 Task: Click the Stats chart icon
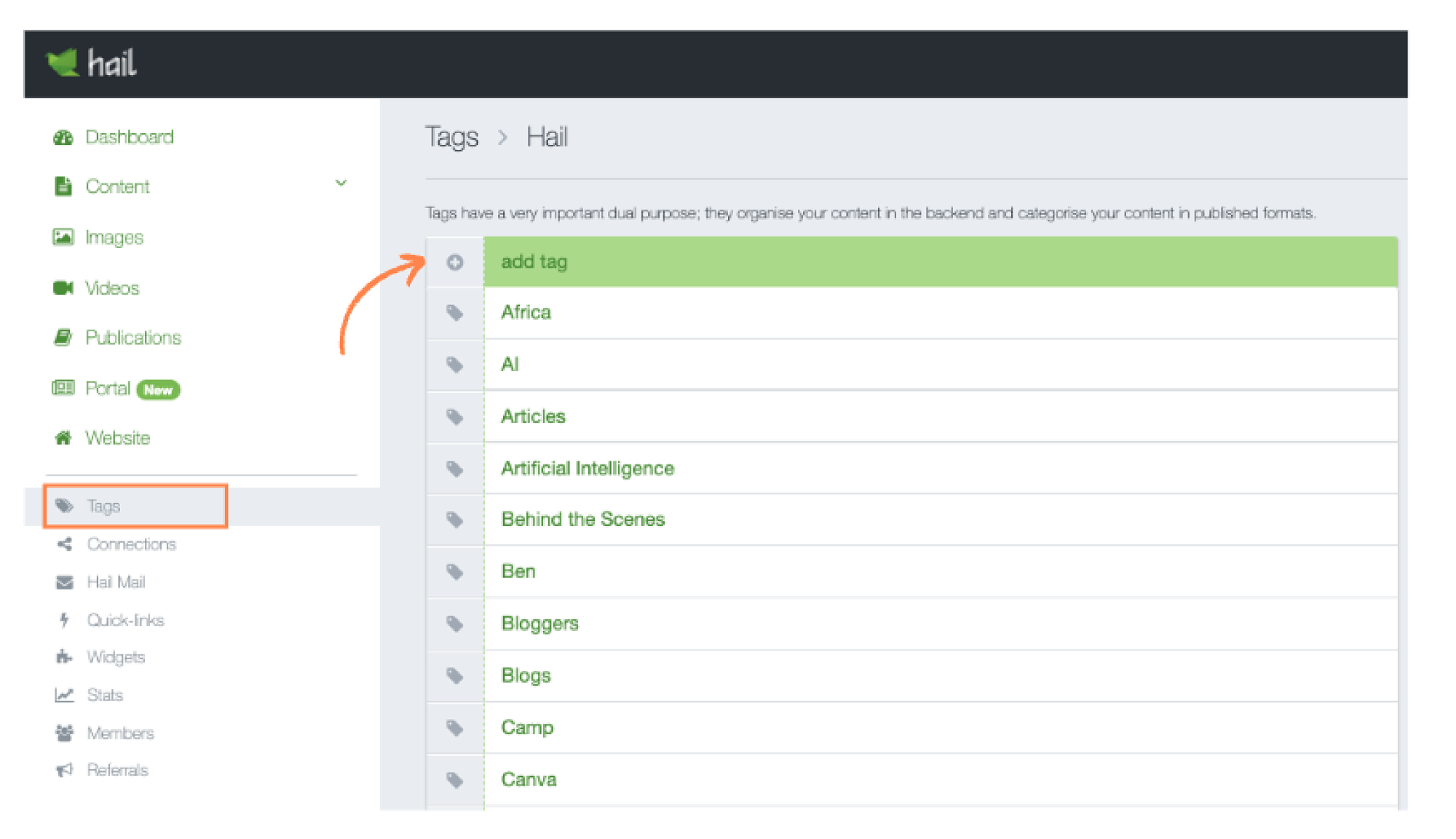[65, 695]
